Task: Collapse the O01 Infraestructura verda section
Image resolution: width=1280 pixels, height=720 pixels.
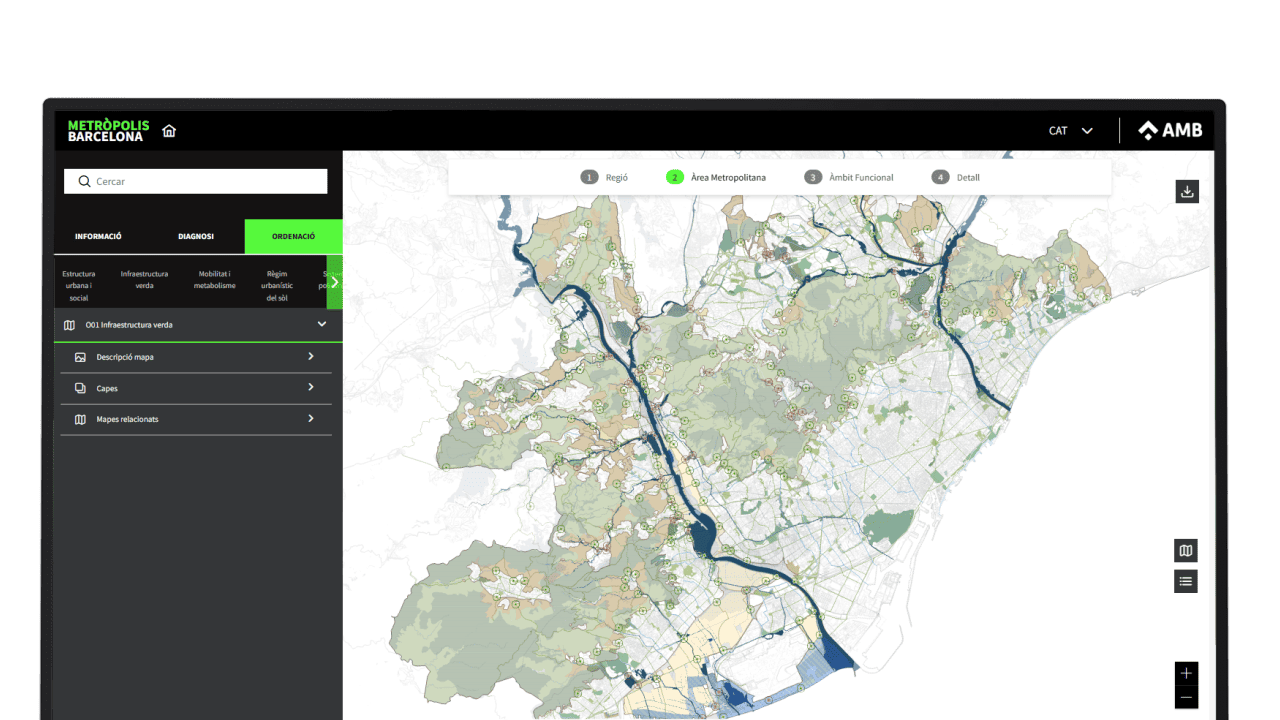Action: coord(322,325)
